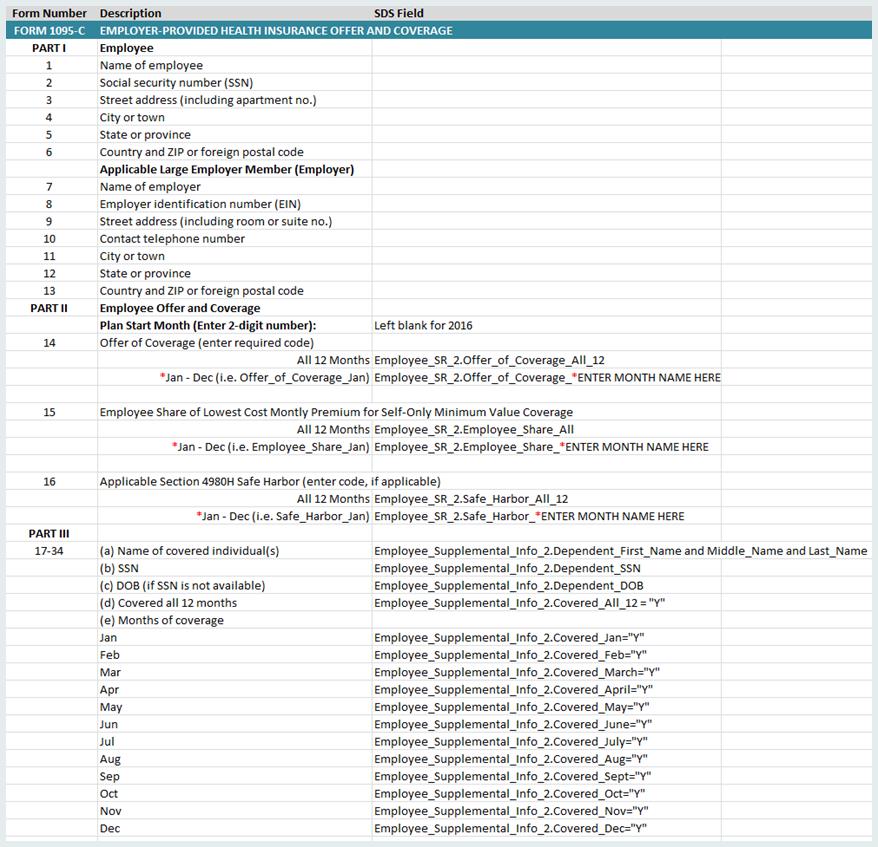Click the 'PART I' cell
Image resolution: width=878 pixels, height=847 pixels.
pyautogui.click(x=49, y=48)
